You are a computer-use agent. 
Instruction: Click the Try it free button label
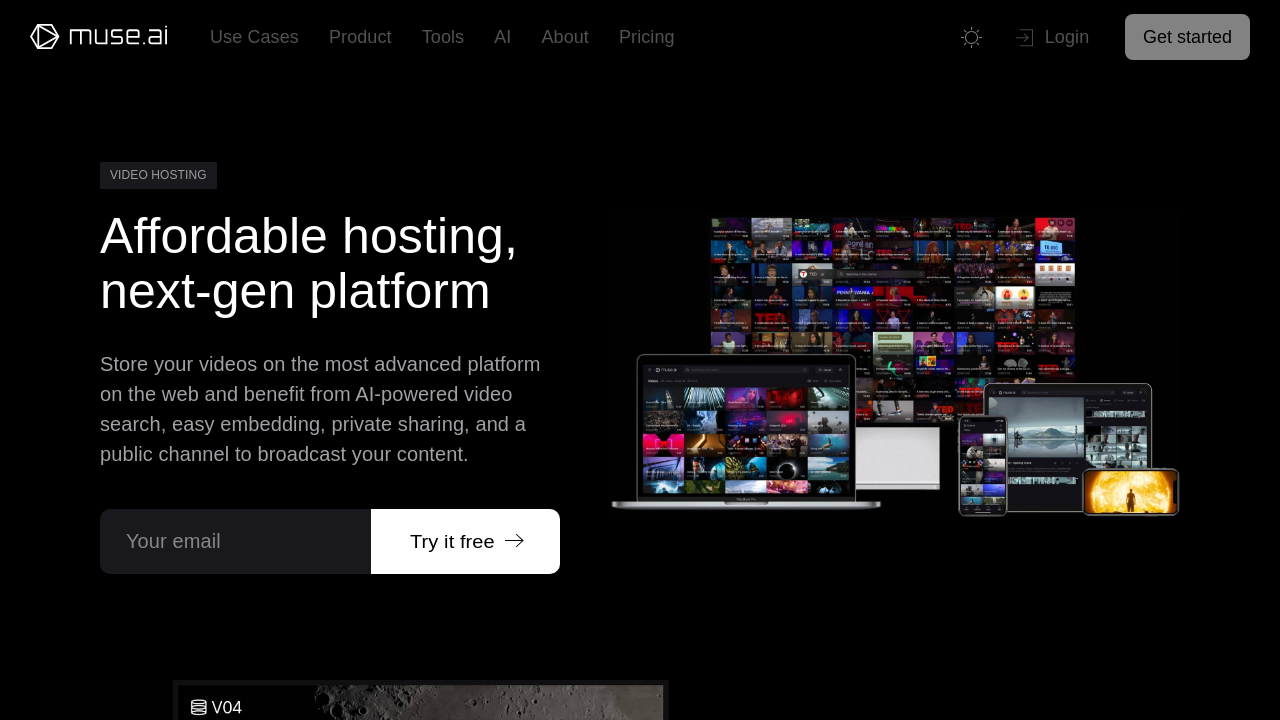[452, 542]
